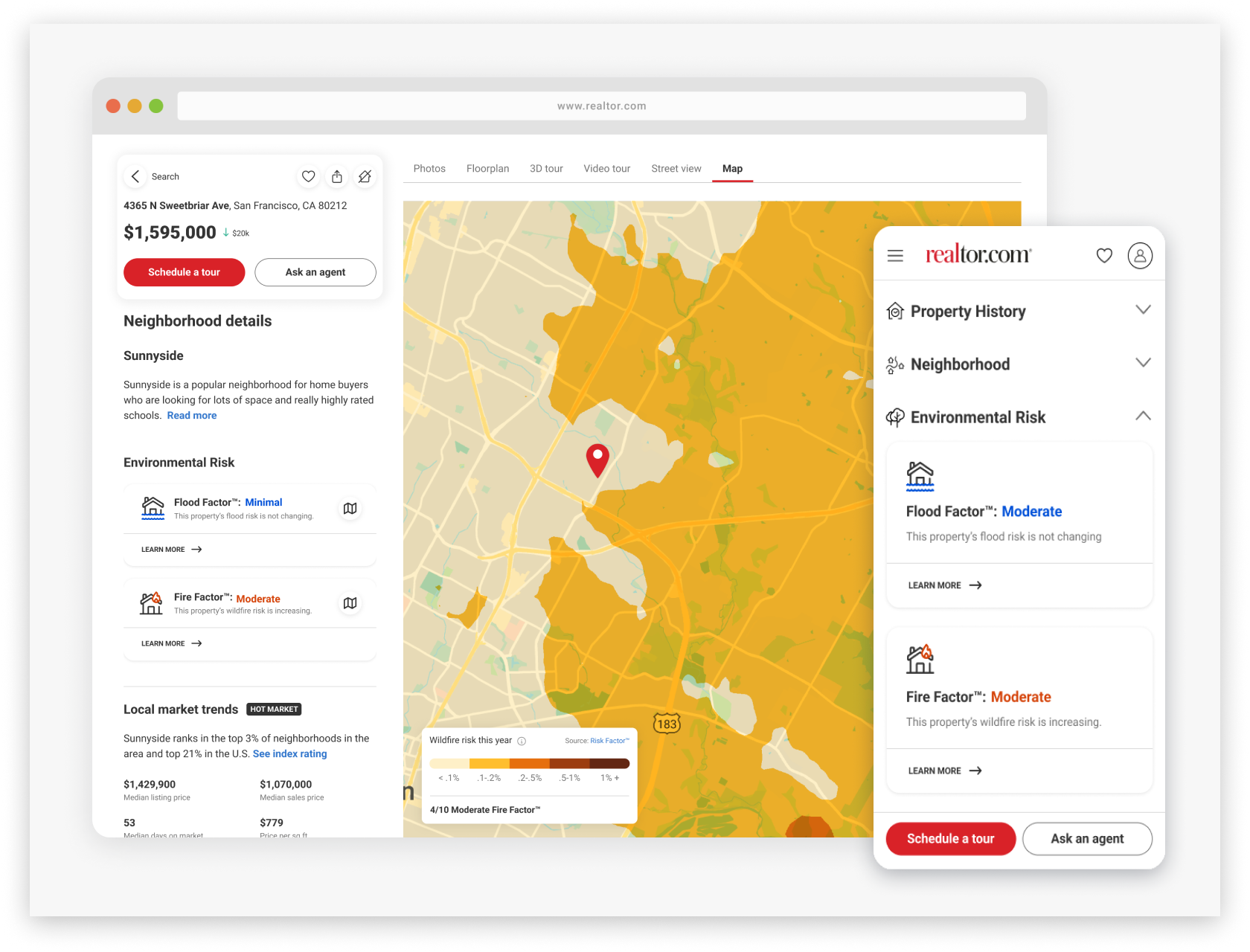Collapse the Environmental Risk section
This screenshot has height=952, width=1250.
tap(1143, 416)
